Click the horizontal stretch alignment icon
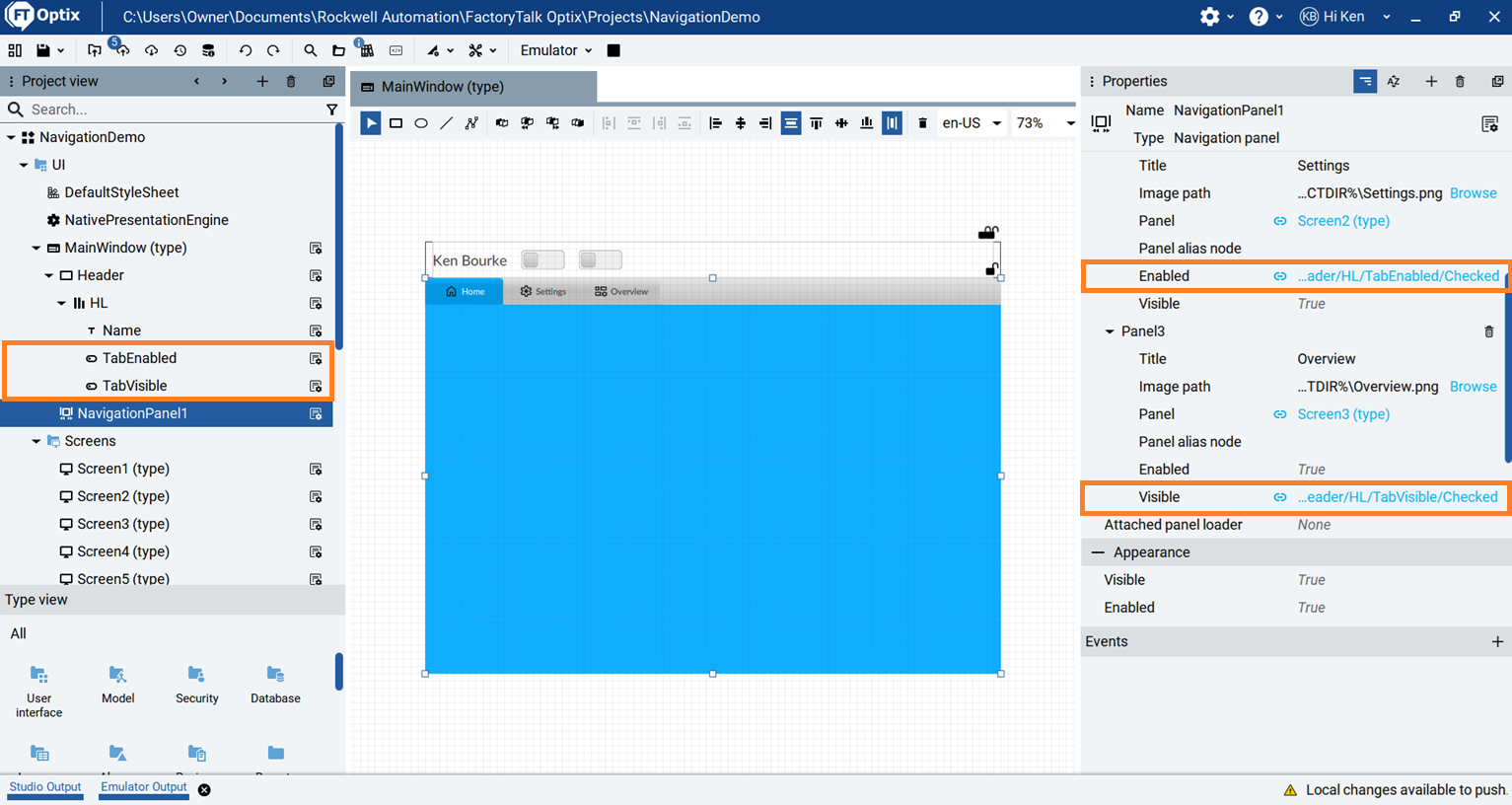This screenshot has width=1512, height=805. (791, 123)
